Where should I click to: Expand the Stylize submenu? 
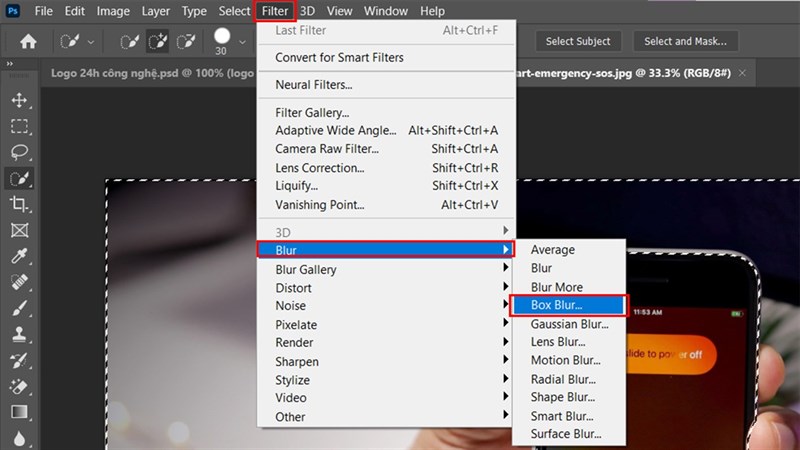pyautogui.click(x=387, y=380)
